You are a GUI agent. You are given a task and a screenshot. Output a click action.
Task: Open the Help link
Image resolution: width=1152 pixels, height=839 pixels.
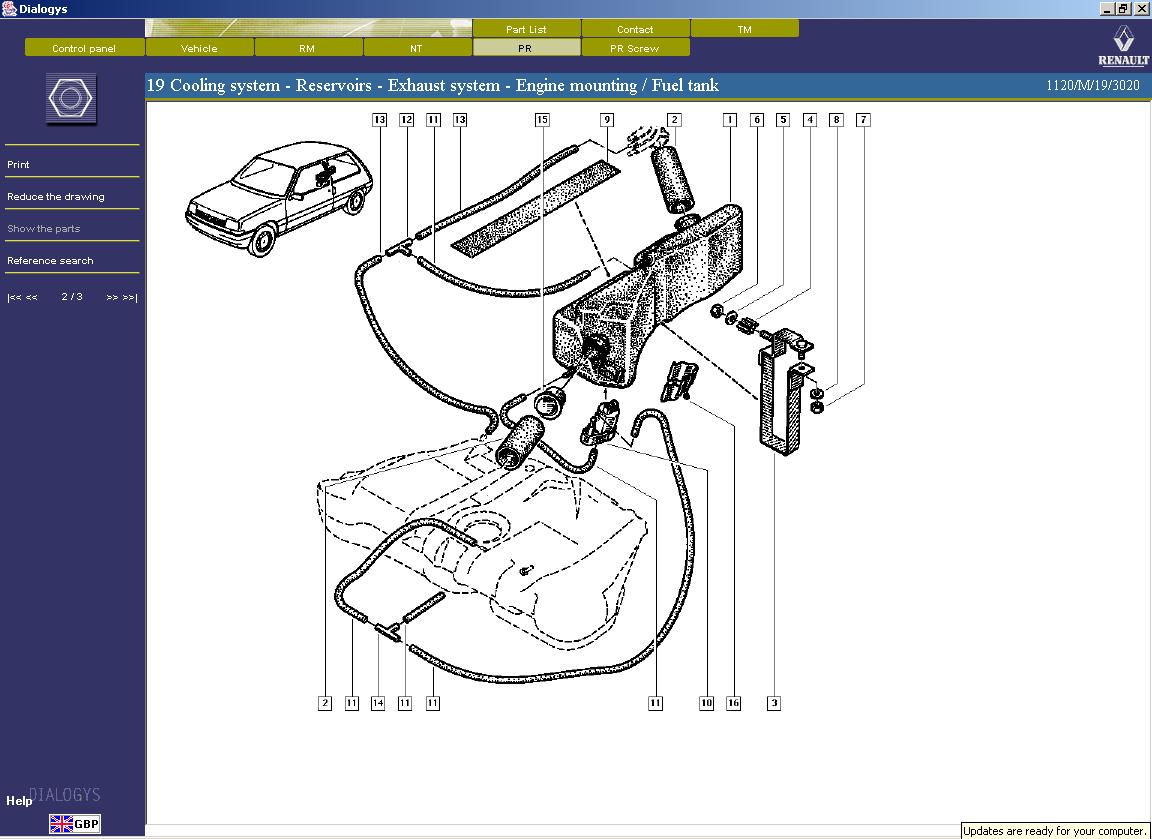19,801
